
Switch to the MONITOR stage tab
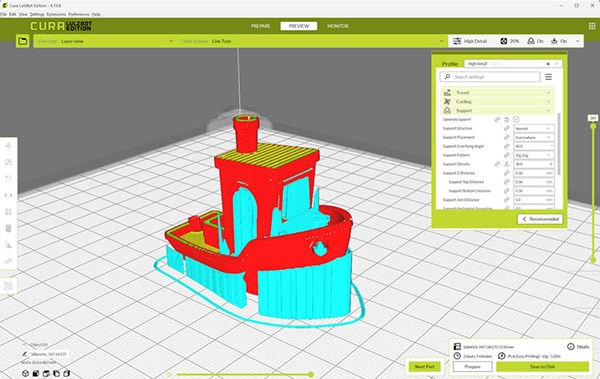[338, 26]
